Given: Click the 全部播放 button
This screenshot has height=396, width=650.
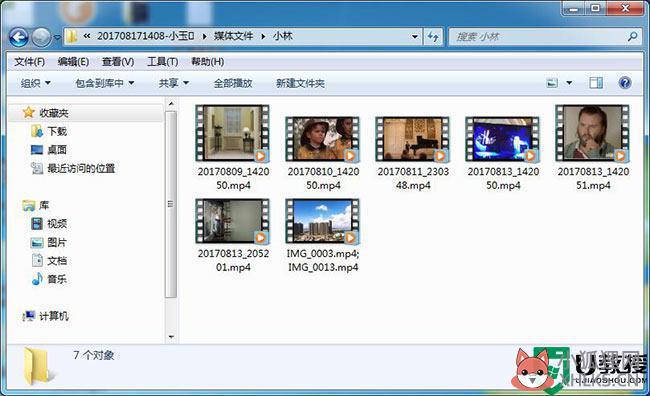Looking at the screenshot, I should coord(233,83).
